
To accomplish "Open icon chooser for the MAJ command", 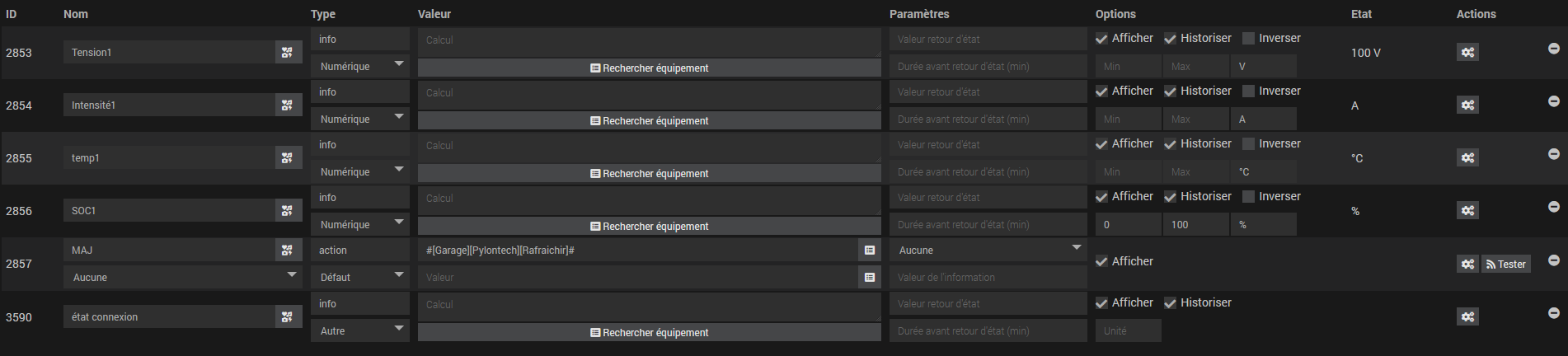I will 287,251.
